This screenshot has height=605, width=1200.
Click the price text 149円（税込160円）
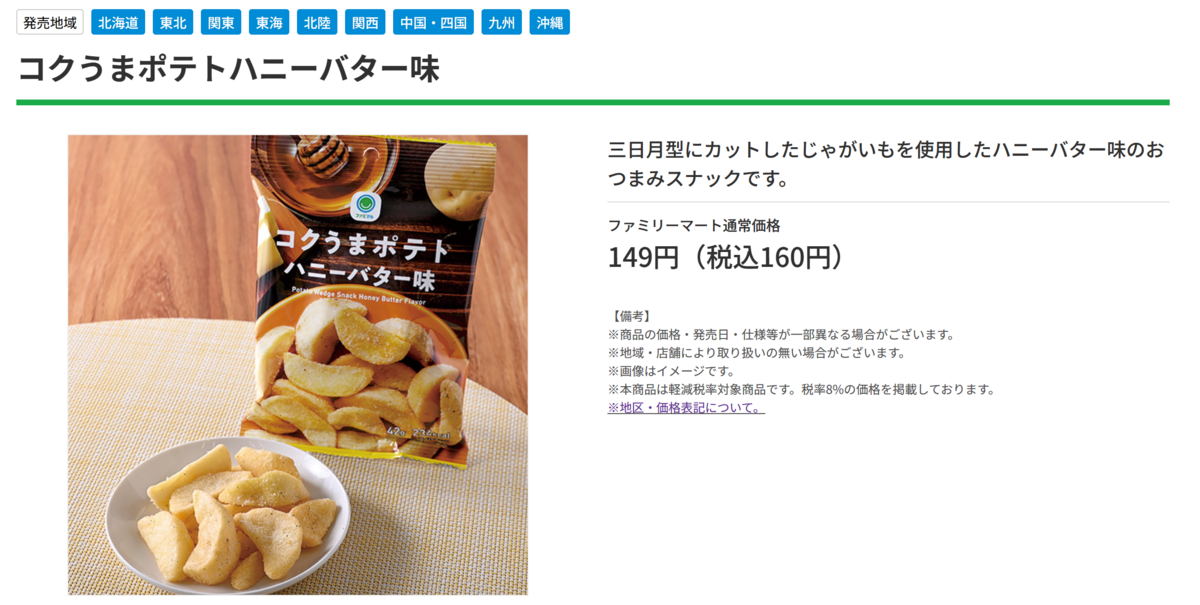pyautogui.click(x=726, y=257)
